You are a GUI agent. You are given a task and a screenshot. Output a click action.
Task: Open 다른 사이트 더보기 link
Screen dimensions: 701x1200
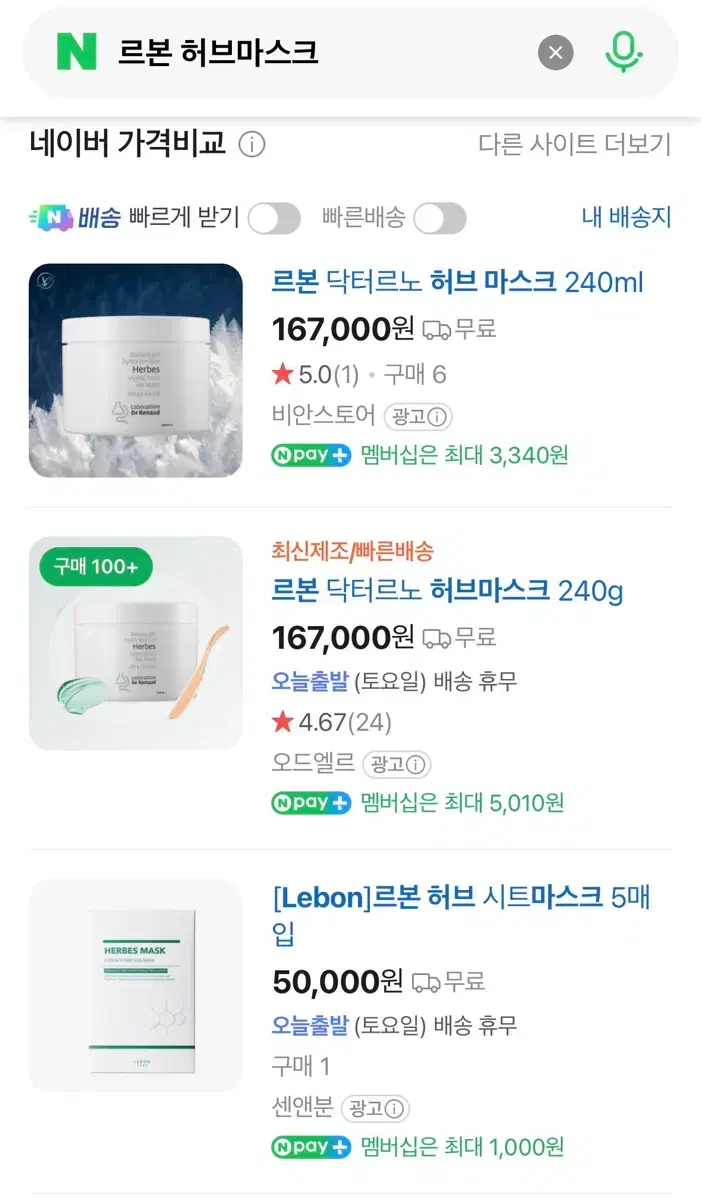pyautogui.click(x=575, y=144)
